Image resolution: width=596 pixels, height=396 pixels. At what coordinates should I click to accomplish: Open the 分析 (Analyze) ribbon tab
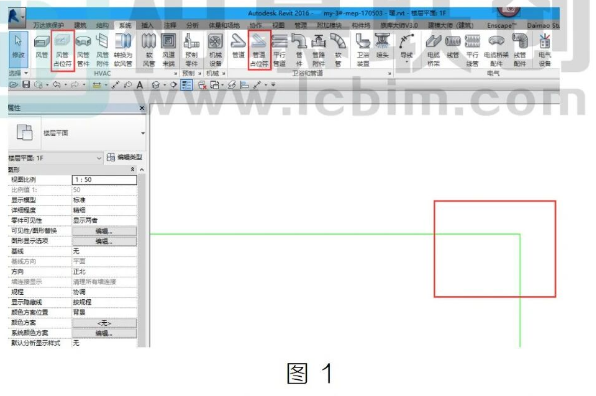click(192, 25)
